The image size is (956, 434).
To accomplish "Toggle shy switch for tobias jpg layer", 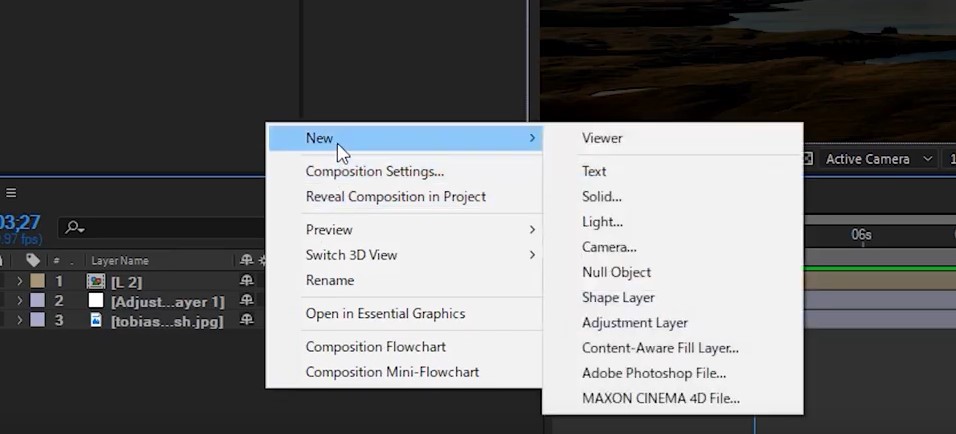I will (246, 320).
